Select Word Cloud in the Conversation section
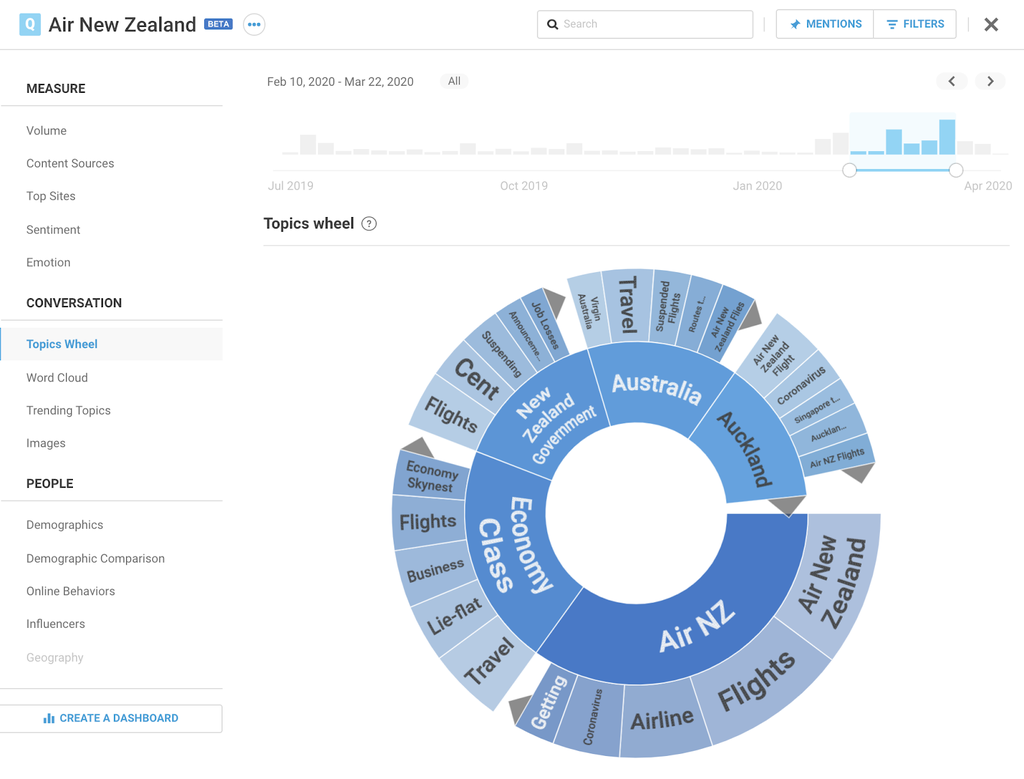 (57, 378)
